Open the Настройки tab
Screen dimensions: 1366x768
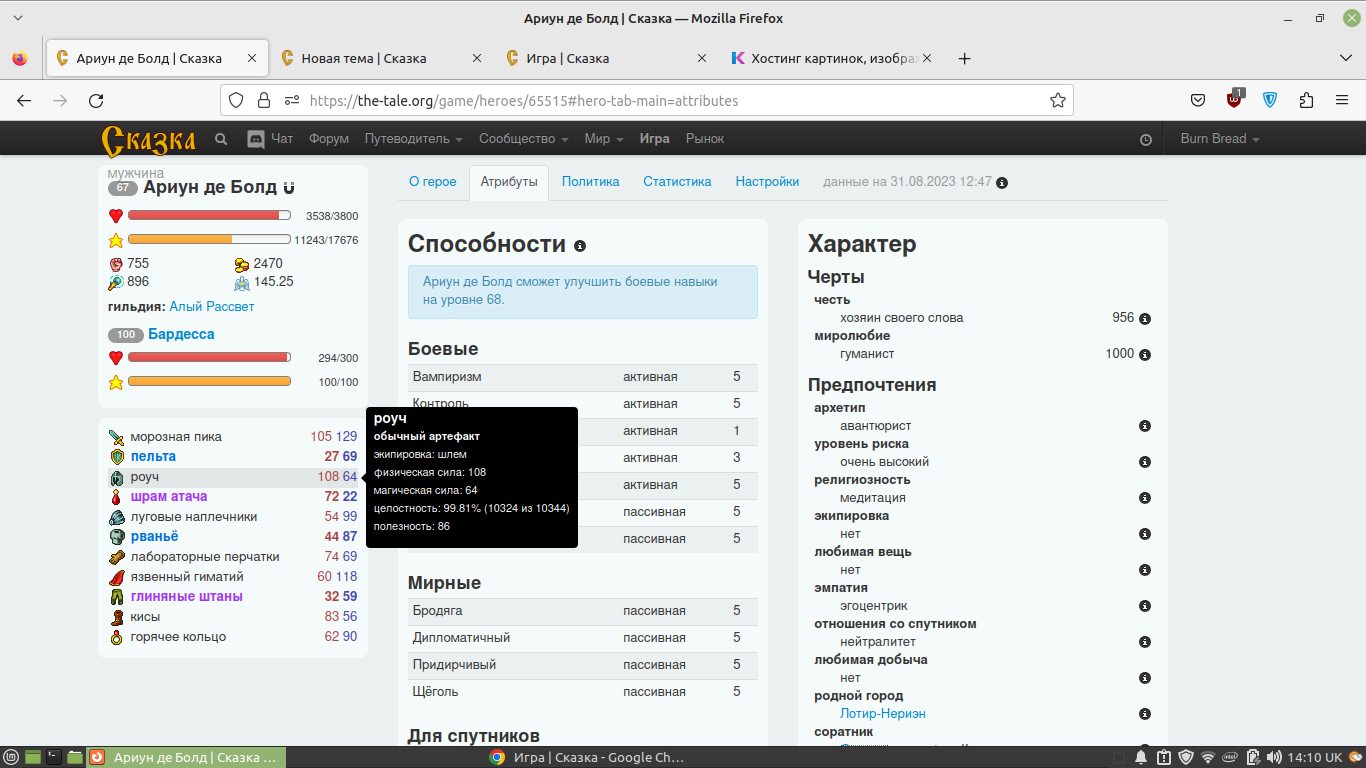pyautogui.click(x=767, y=182)
